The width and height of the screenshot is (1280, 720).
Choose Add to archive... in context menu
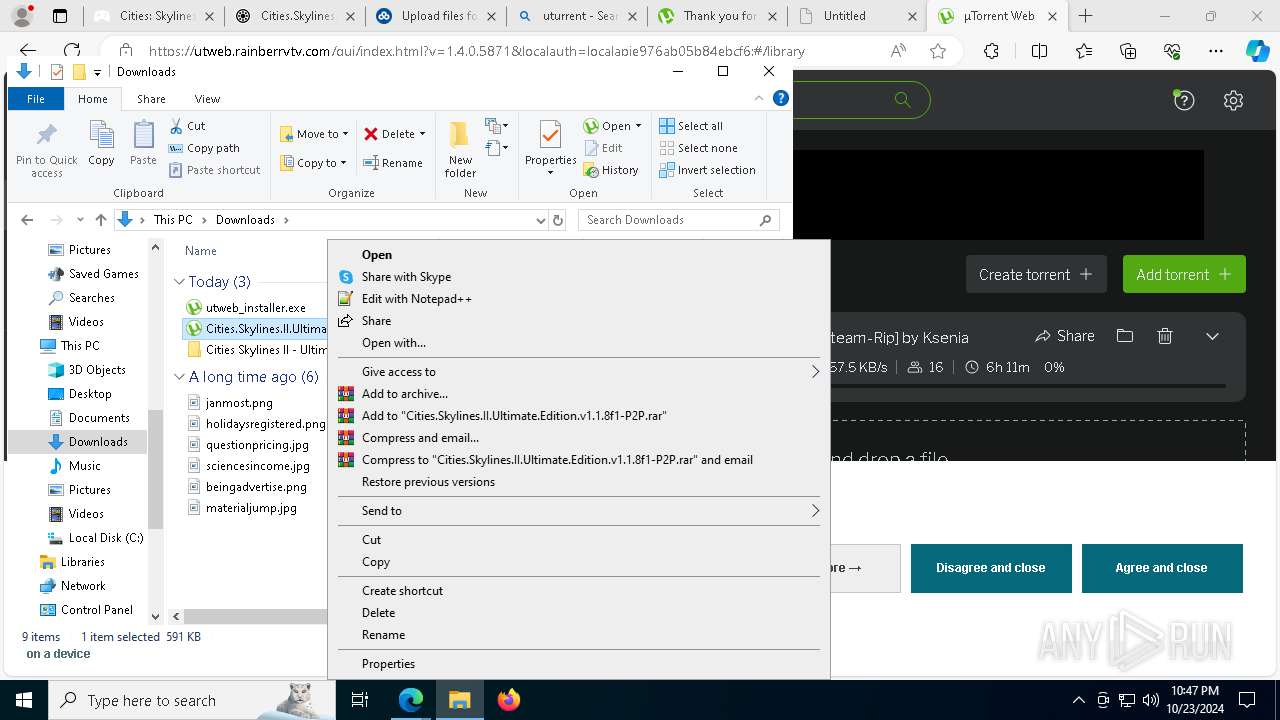coord(404,394)
